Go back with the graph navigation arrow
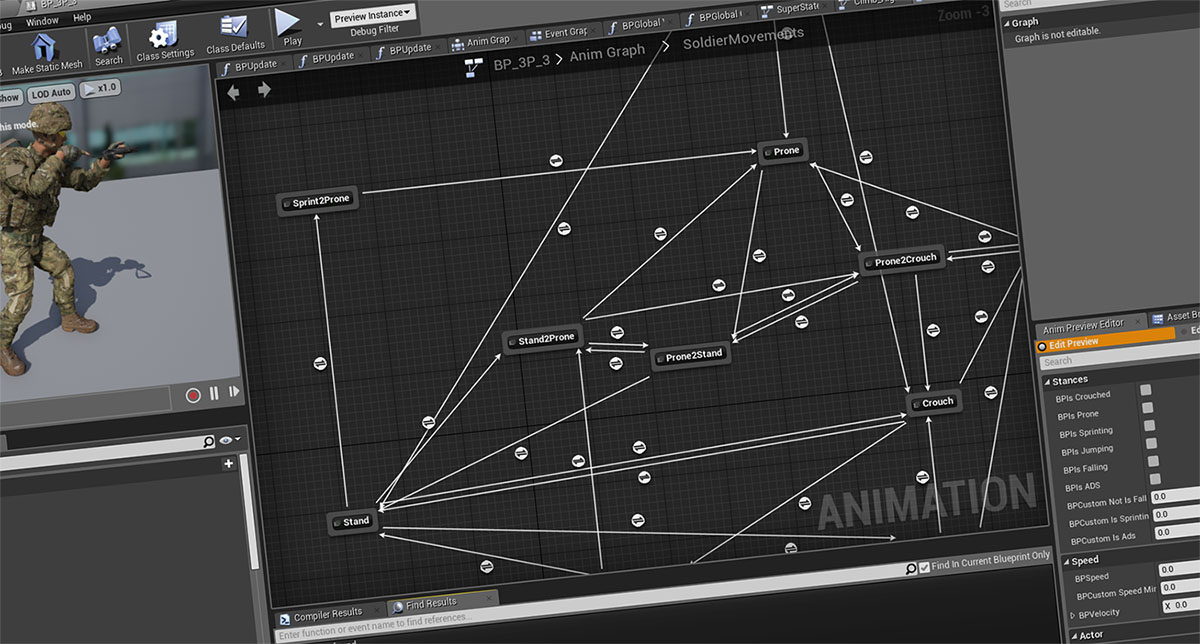 pyautogui.click(x=233, y=92)
